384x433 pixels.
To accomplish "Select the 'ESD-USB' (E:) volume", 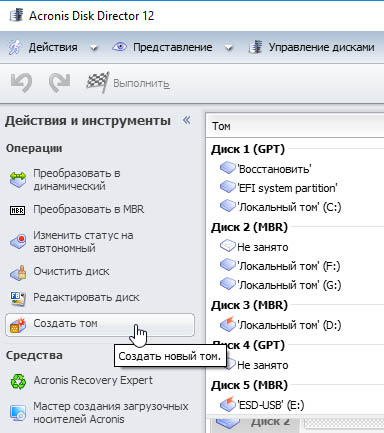I will click(270, 405).
